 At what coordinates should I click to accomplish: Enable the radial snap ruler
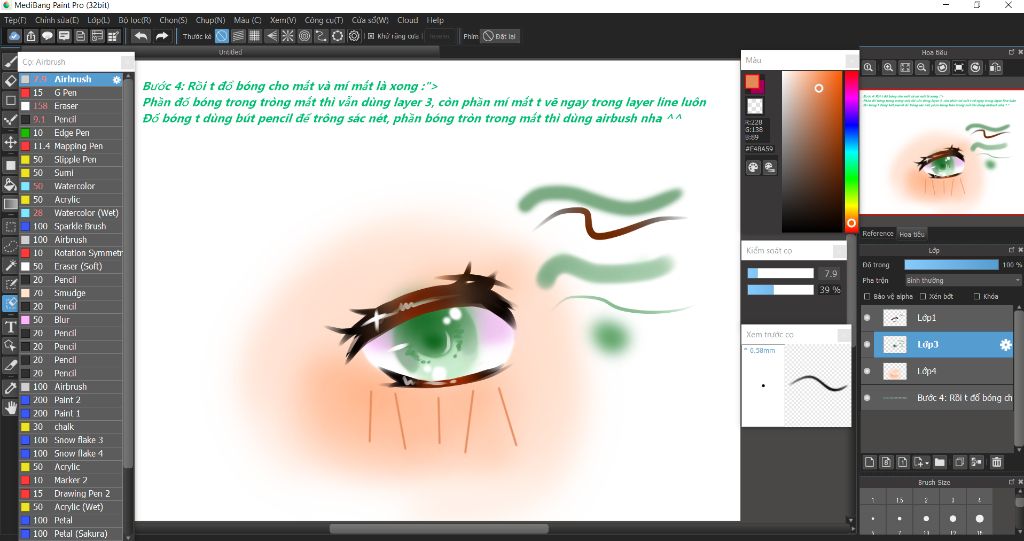pyautogui.click(x=287, y=36)
